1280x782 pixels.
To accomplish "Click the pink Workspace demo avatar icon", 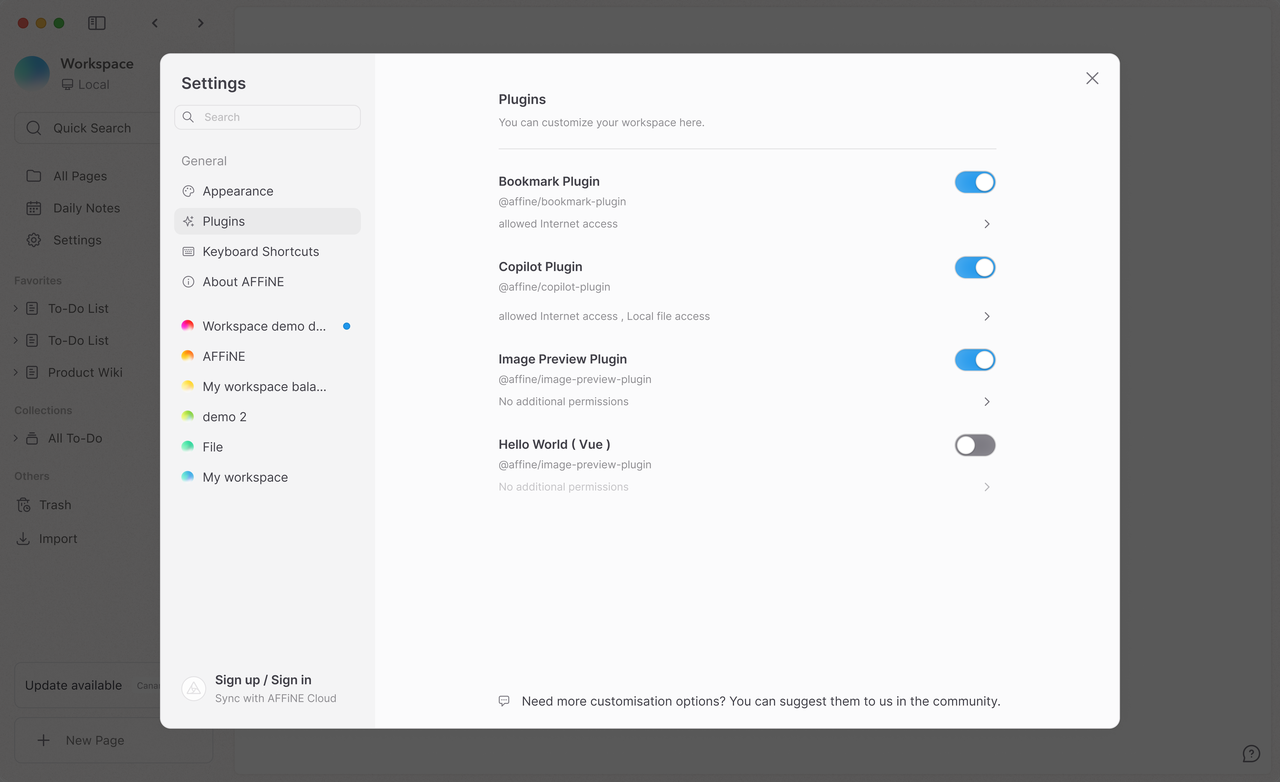I will coord(188,326).
